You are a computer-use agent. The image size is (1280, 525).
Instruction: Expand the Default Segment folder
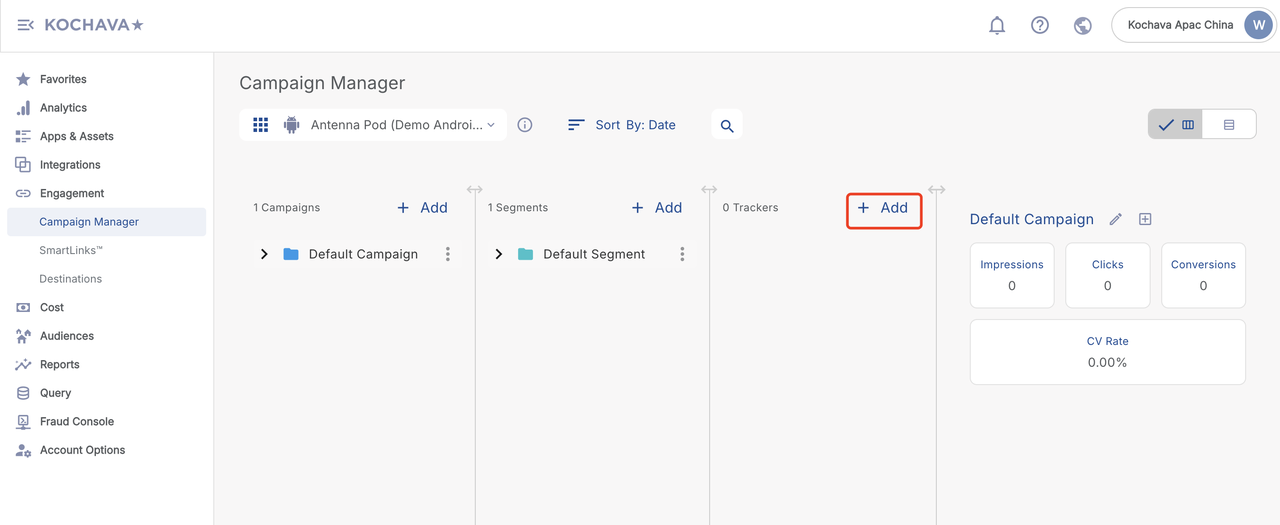click(499, 254)
